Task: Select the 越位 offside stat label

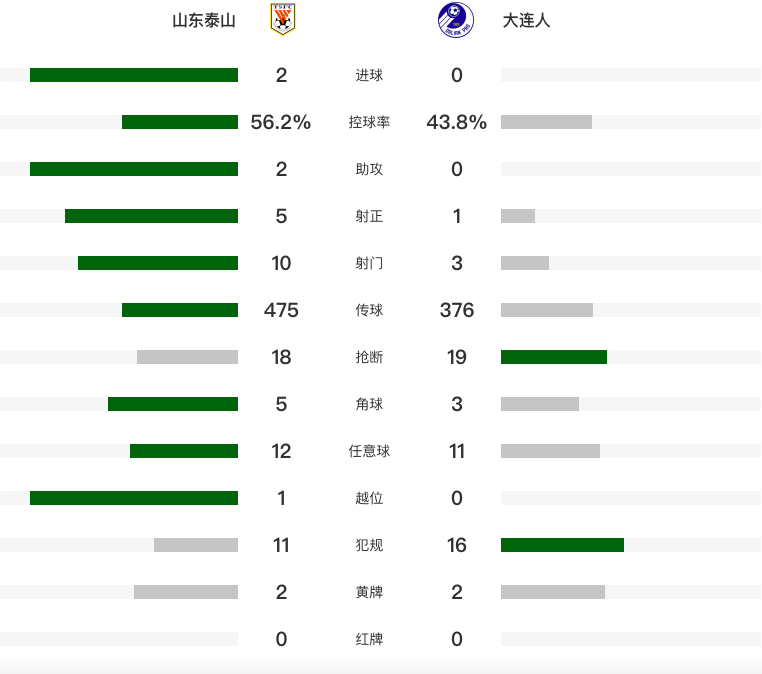Action: click(x=369, y=498)
